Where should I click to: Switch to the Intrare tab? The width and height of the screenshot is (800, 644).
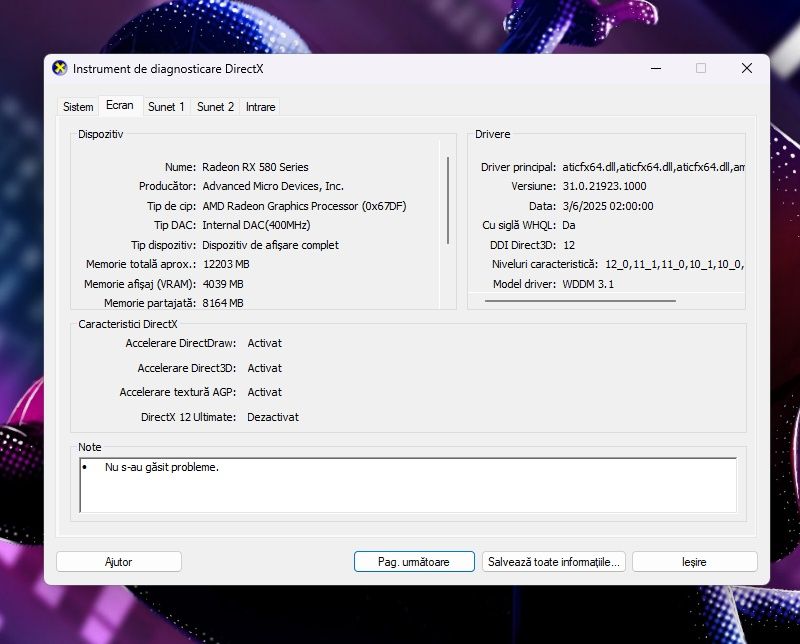[x=260, y=107]
